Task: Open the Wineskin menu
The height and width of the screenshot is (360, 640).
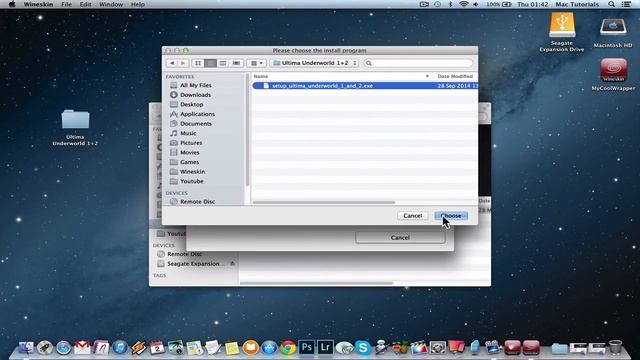Action: pos(38,4)
